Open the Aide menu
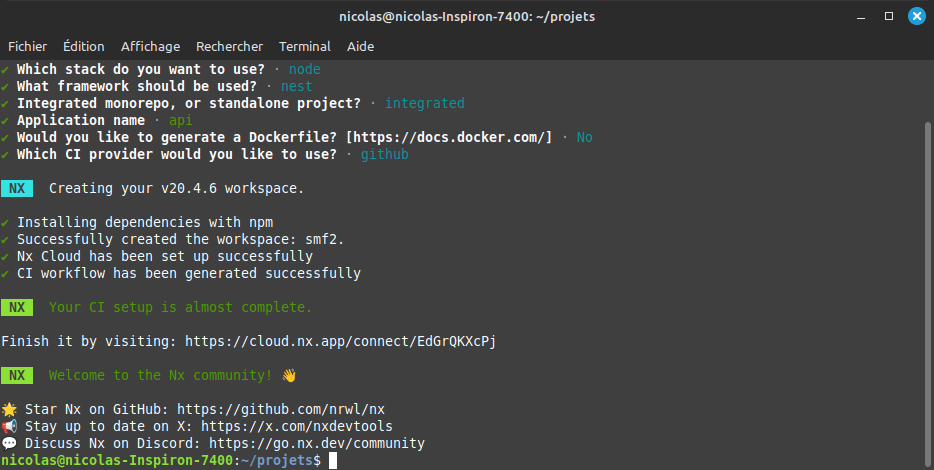The width and height of the screenshot is (934, 470). click(x=360, y=46)
